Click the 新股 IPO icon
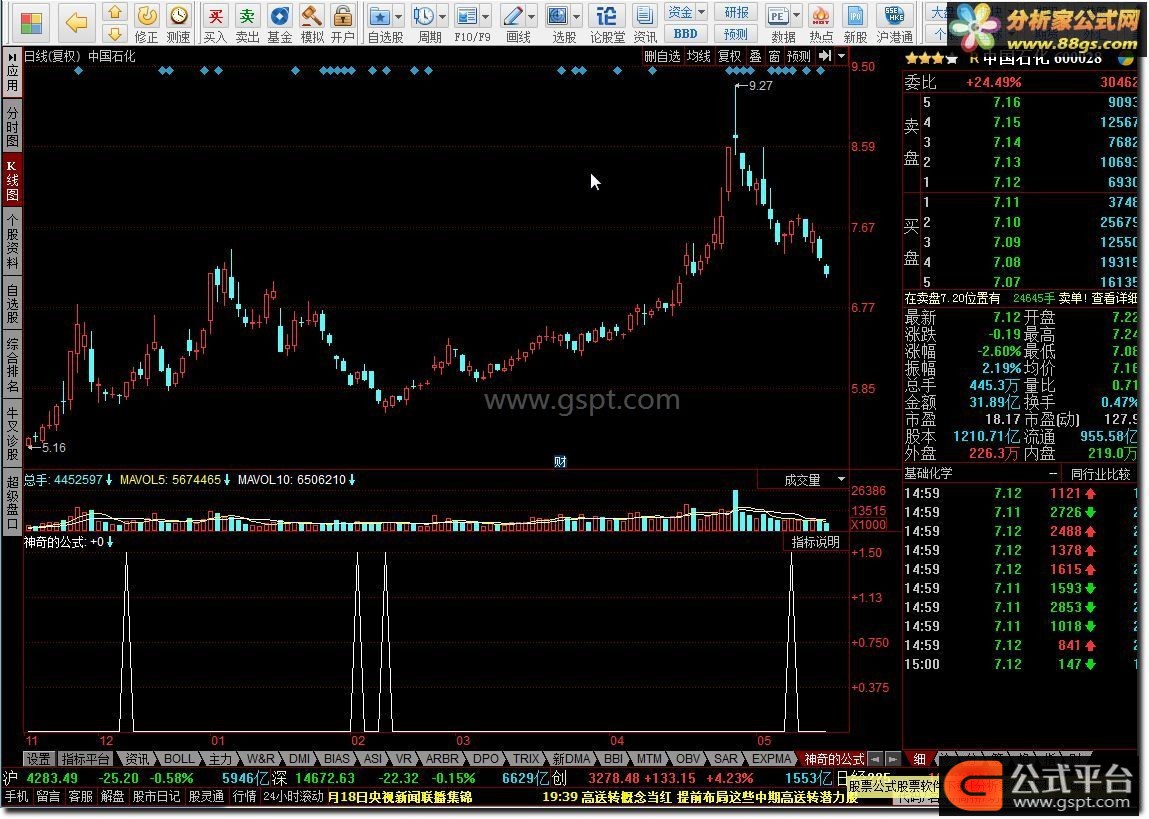Image resolution: width=1149 pixels, height=819 pixels. [855, 23]
